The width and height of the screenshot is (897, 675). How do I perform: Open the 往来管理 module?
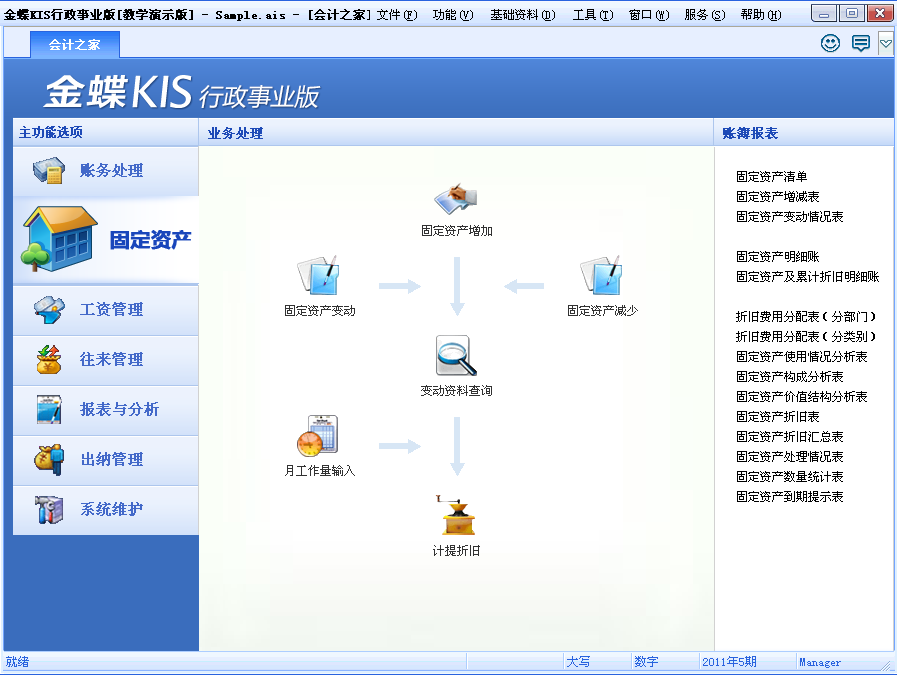(106, 360)
